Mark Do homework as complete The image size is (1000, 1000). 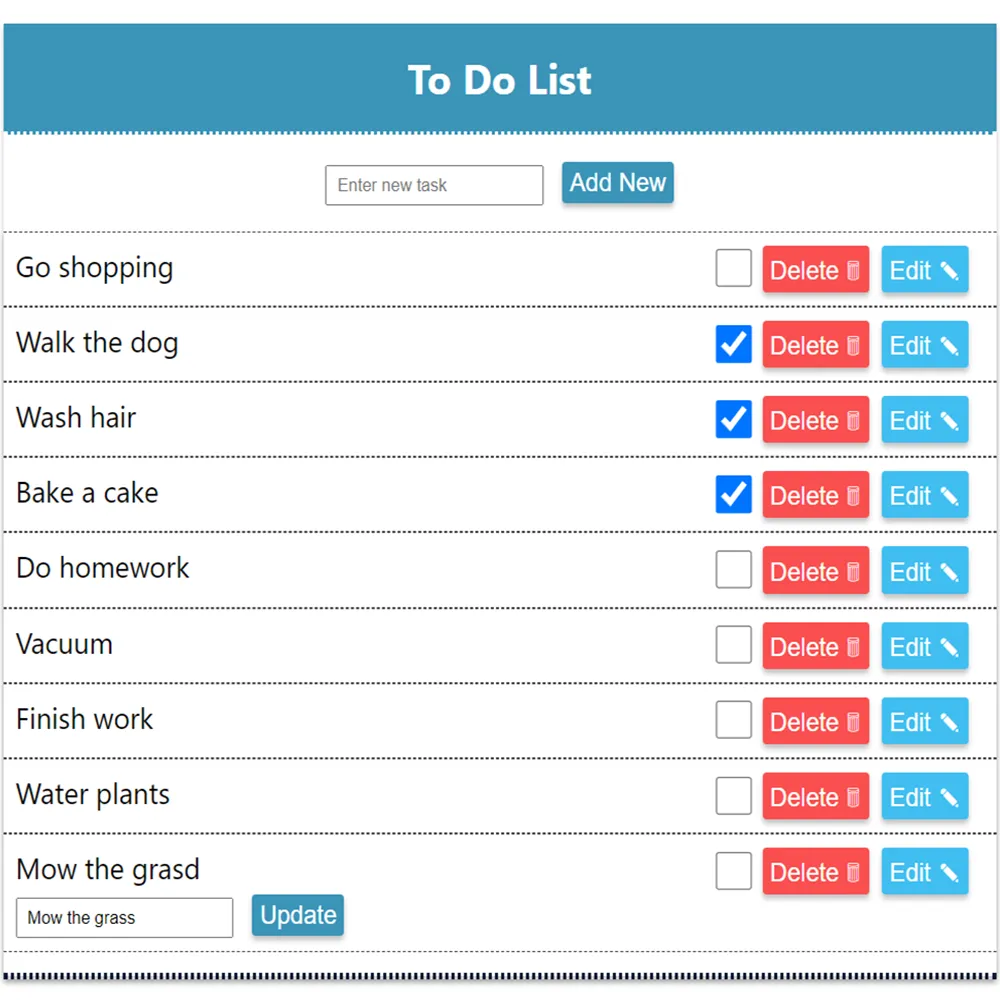point(734,570)
